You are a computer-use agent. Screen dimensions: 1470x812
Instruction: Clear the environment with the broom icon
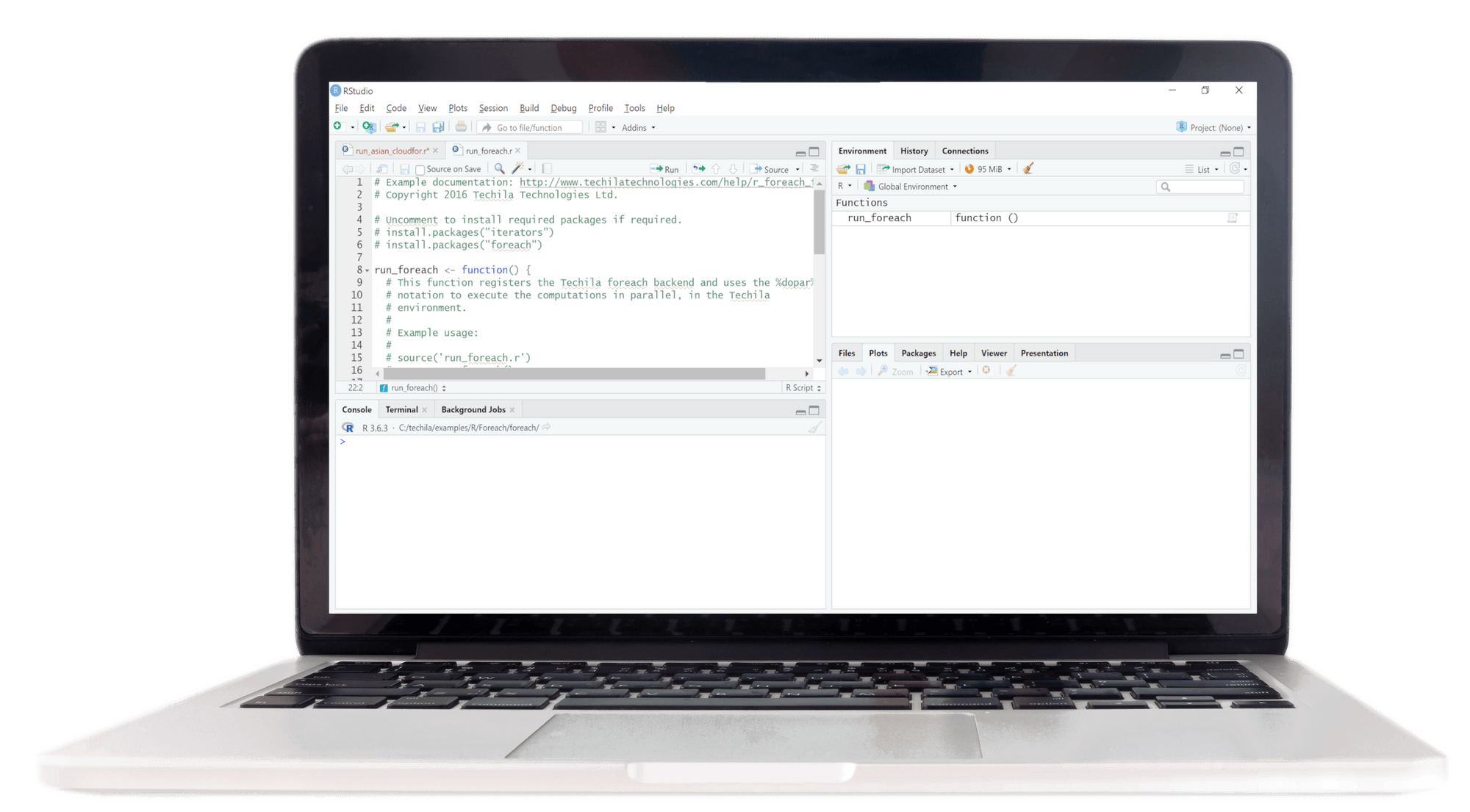[1028, 169]
